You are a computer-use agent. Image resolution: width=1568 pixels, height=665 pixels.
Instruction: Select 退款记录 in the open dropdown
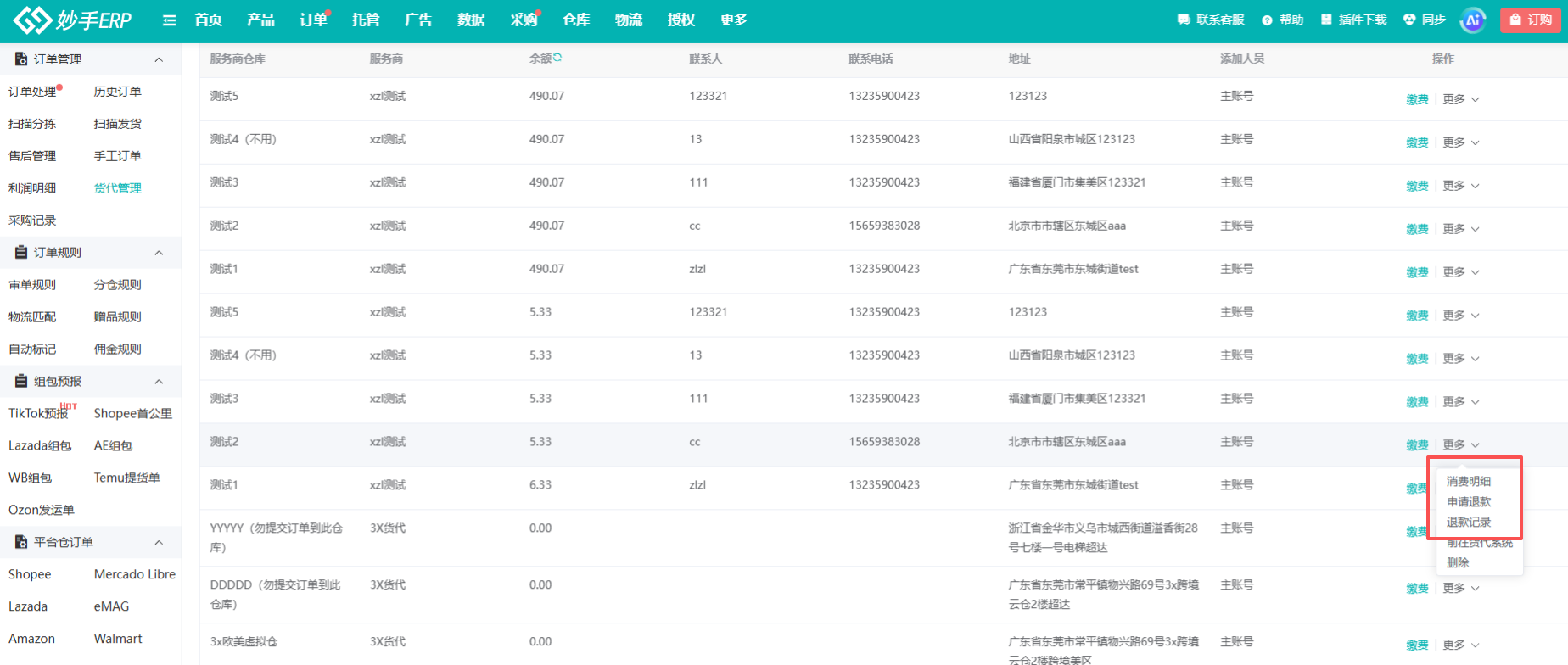click(x=1469, y=522)
